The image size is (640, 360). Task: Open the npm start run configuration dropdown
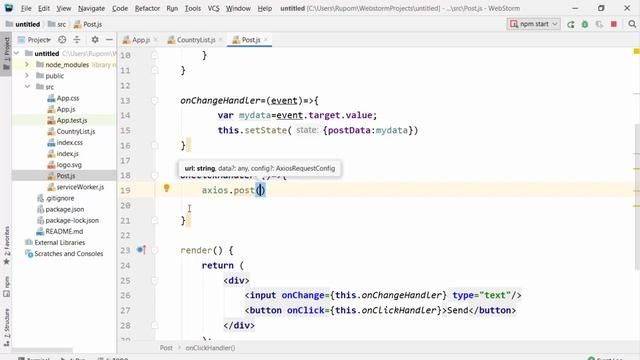coord(533,24)
